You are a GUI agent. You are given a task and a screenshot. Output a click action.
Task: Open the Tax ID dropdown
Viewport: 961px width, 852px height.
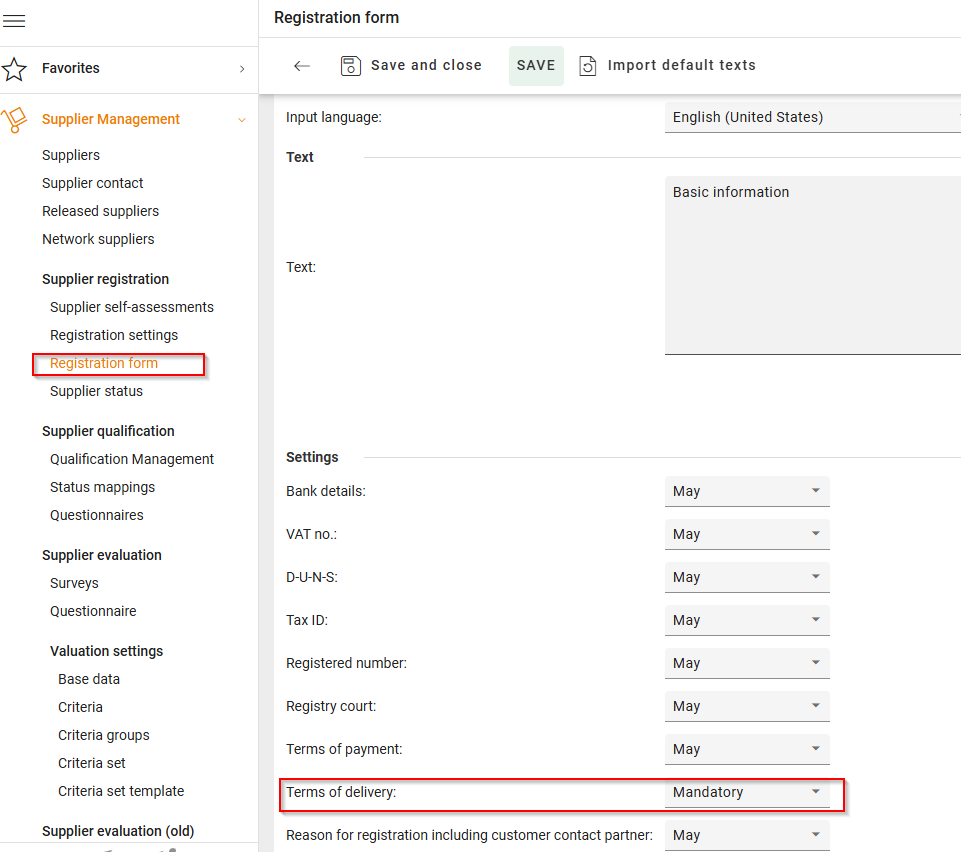(x=746, y=621)
